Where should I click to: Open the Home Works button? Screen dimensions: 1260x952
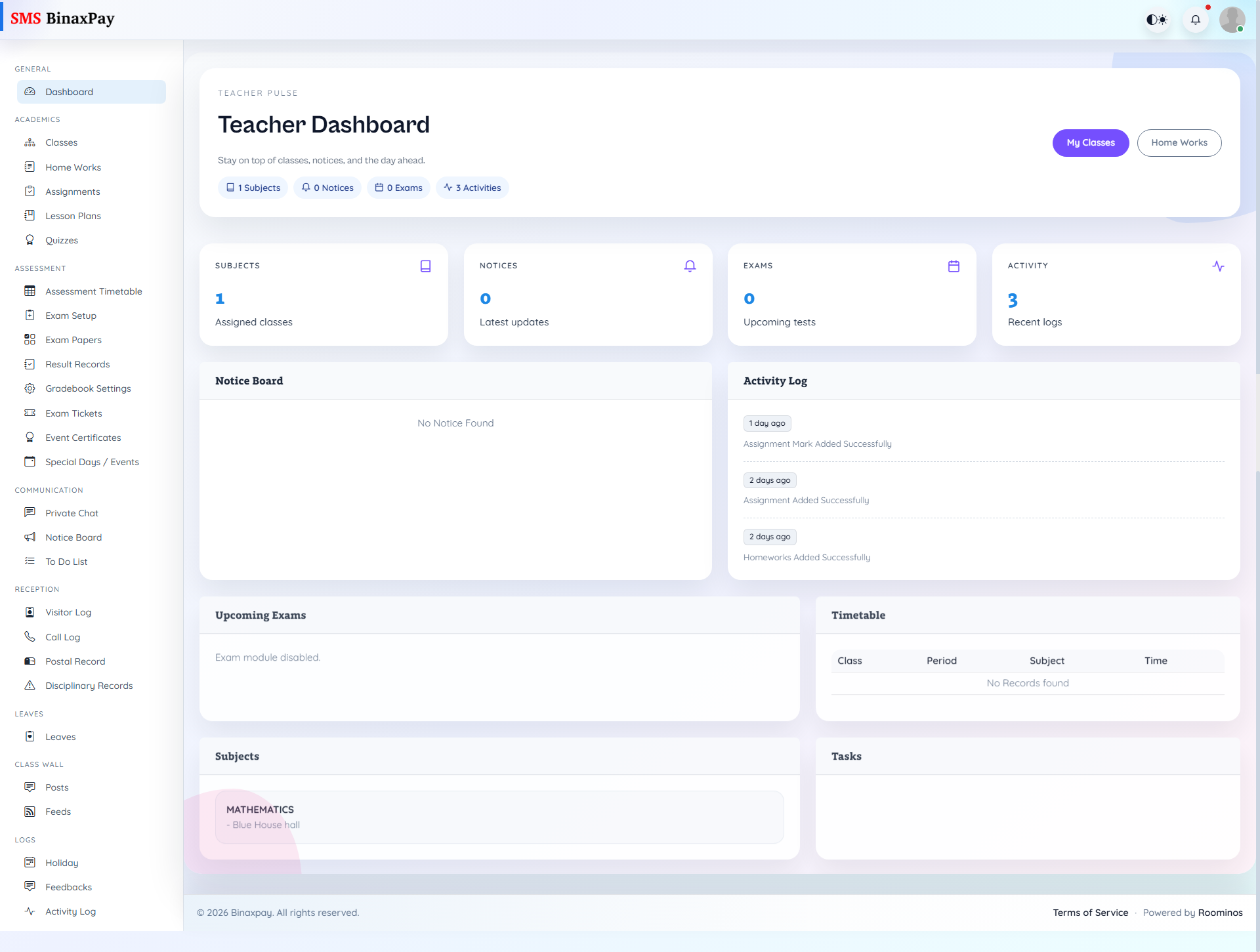click(1179, 142)
